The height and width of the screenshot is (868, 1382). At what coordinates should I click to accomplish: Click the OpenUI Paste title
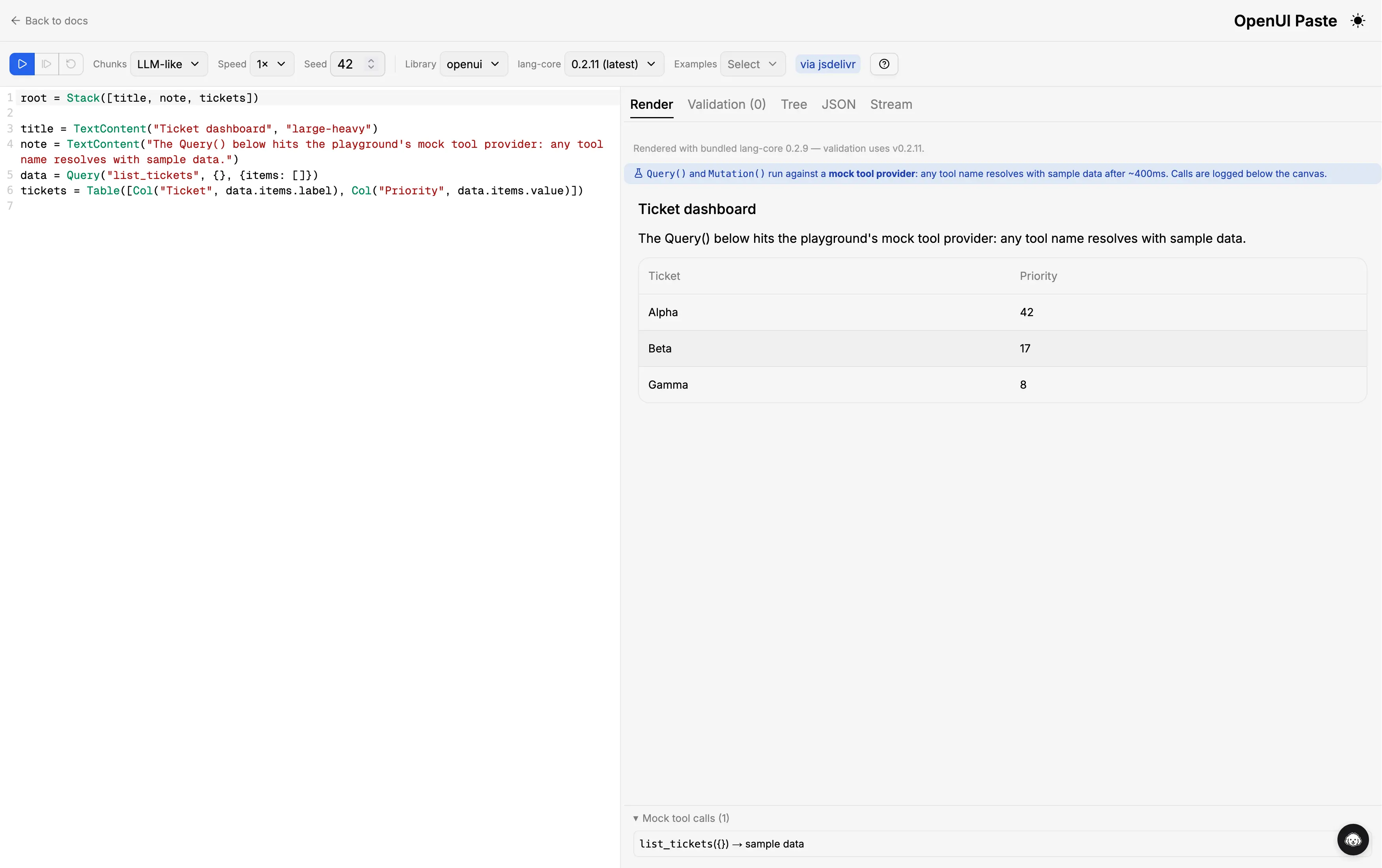click(1285, 20)
